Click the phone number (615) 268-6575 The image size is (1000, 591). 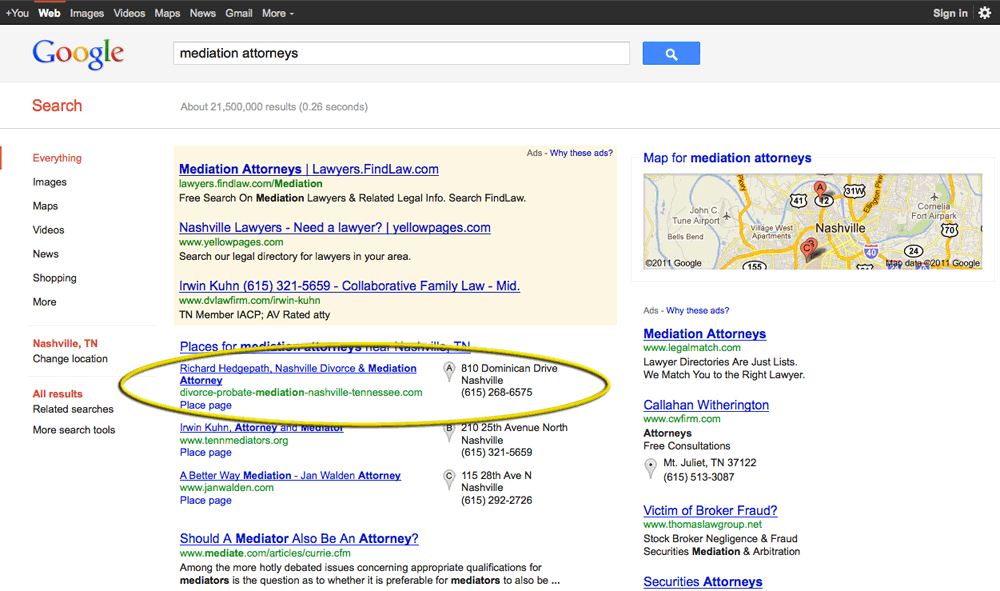pyautogui.click(x=497, y=392)
